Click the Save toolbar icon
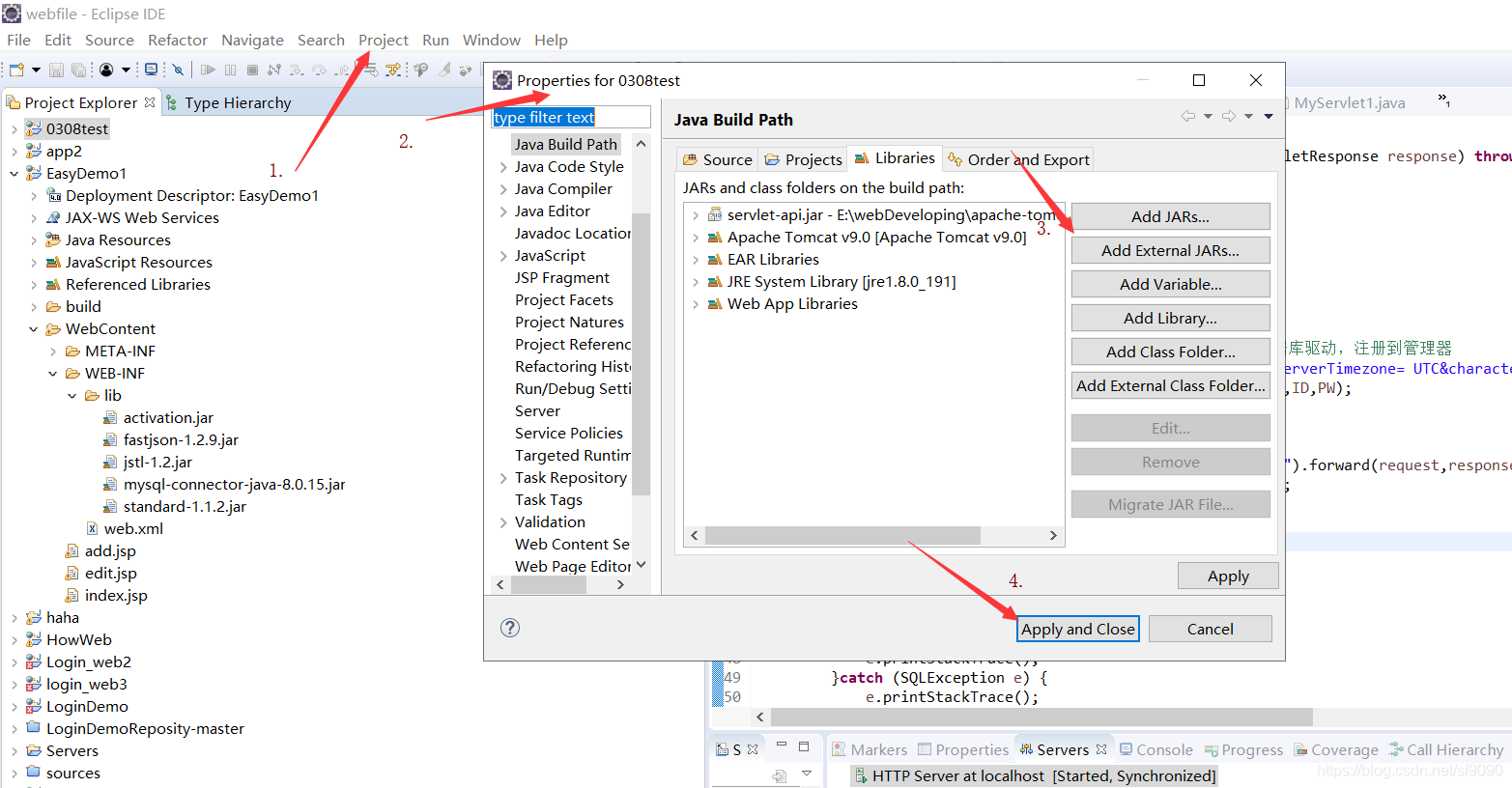The image size is (1512, 788). click(x=56, y=70)
